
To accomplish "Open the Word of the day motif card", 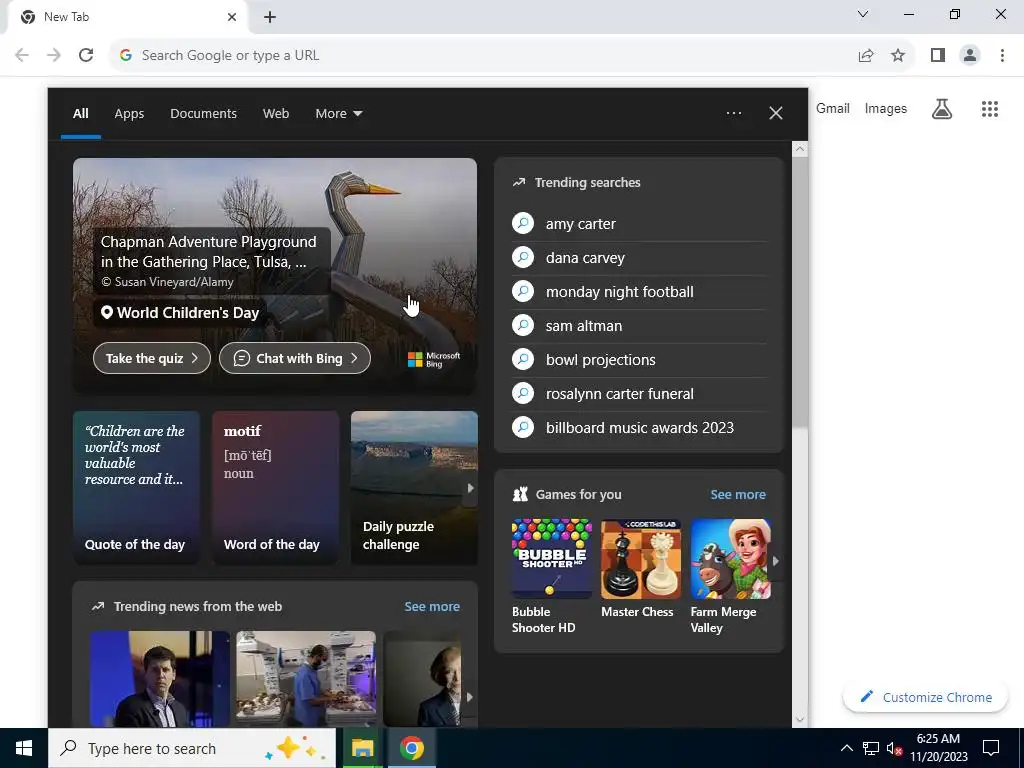I will (x=275, y=487).
